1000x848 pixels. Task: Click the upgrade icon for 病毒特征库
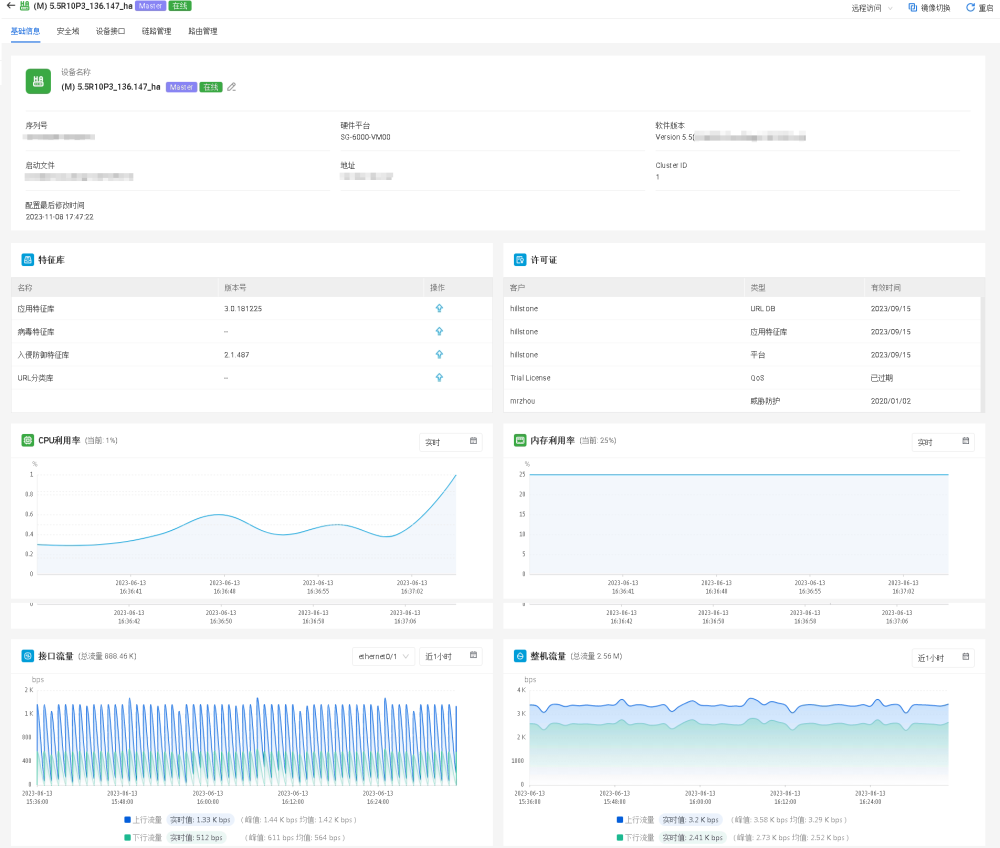[439, 331]
